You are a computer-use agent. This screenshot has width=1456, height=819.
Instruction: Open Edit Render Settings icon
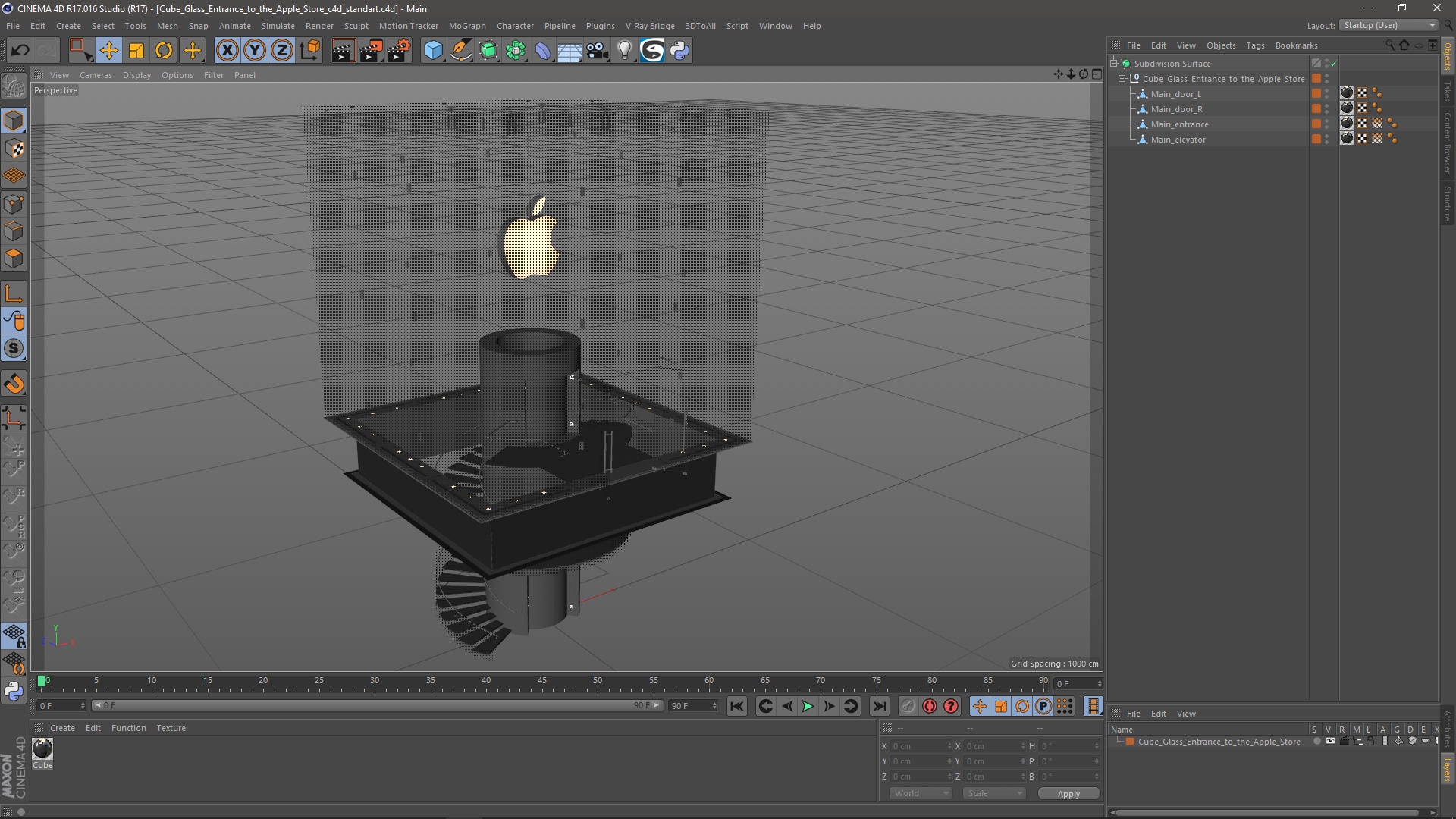coord(399,50)
